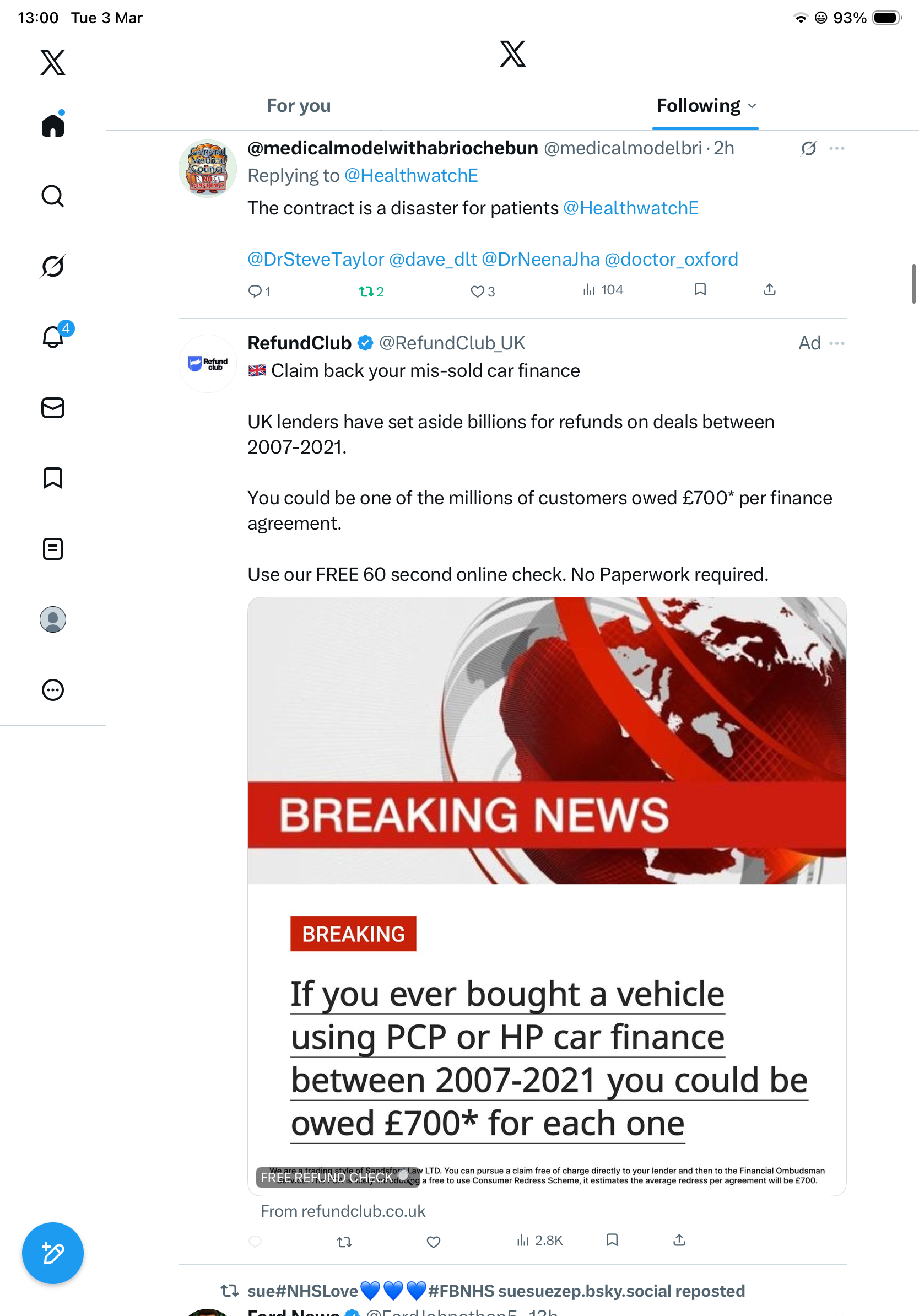
Task: Open more options on RefundClub ad
Action: (x=836, y=343)
